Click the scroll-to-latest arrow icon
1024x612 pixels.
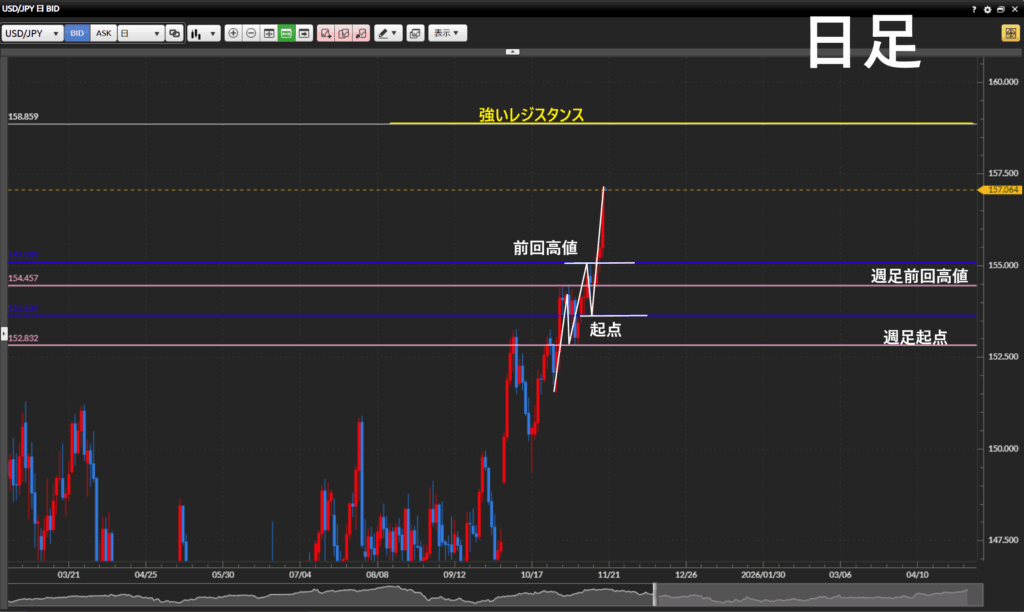point(304,33)
